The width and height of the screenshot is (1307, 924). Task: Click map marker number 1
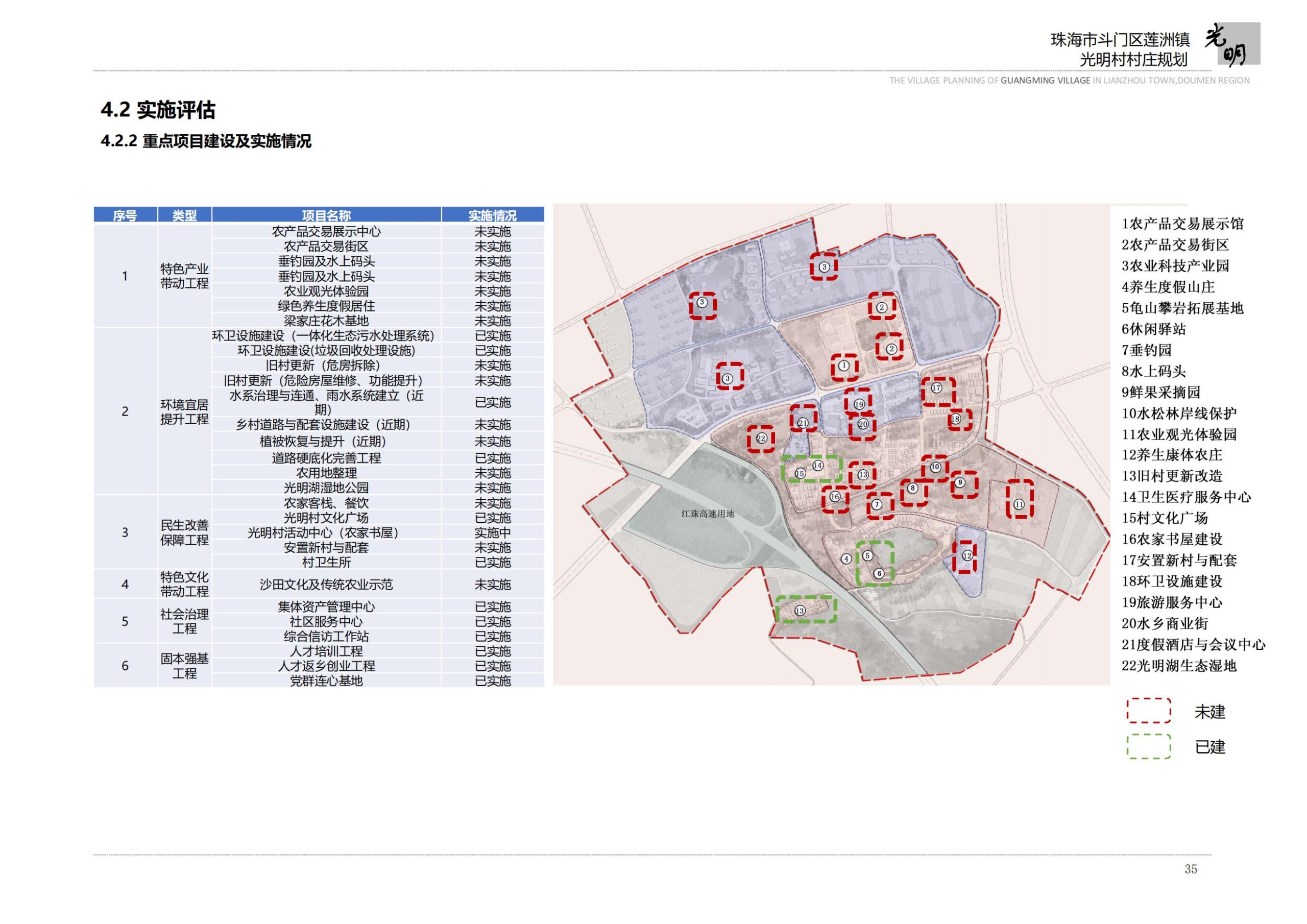click(x=844, y=366)
